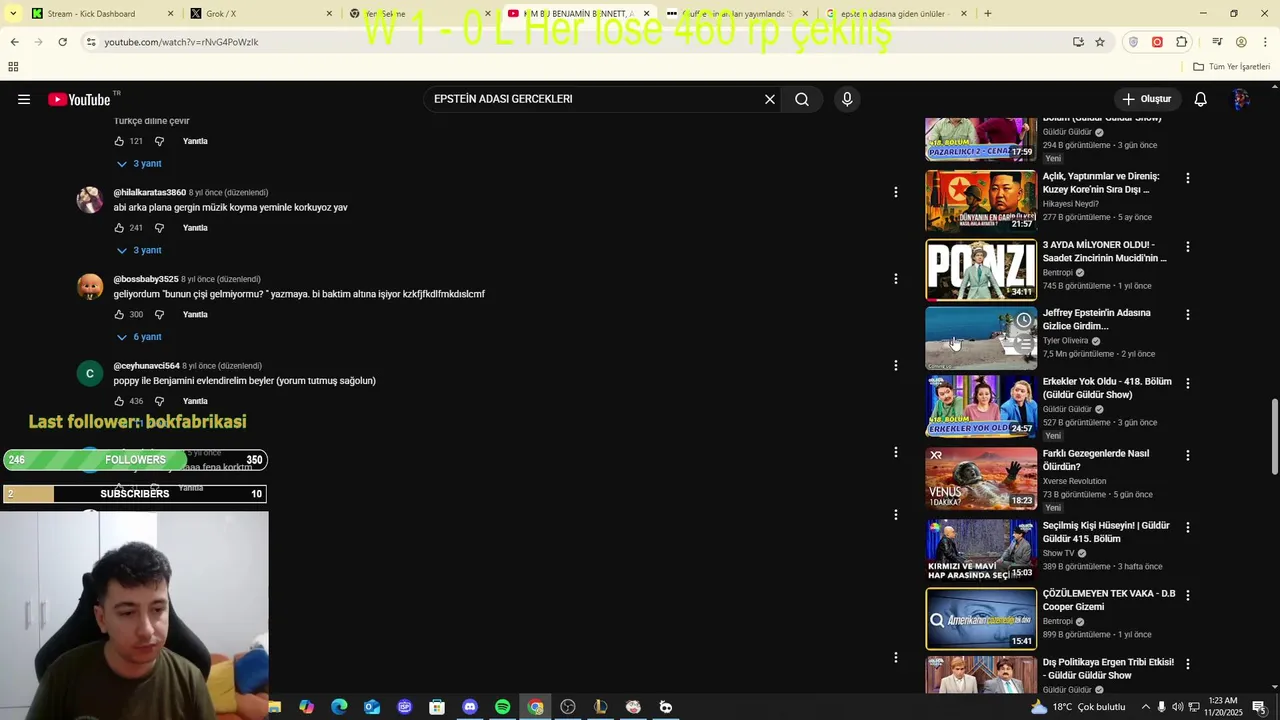Open options menu for ceyhunavci564's comment

pos(896,366)
